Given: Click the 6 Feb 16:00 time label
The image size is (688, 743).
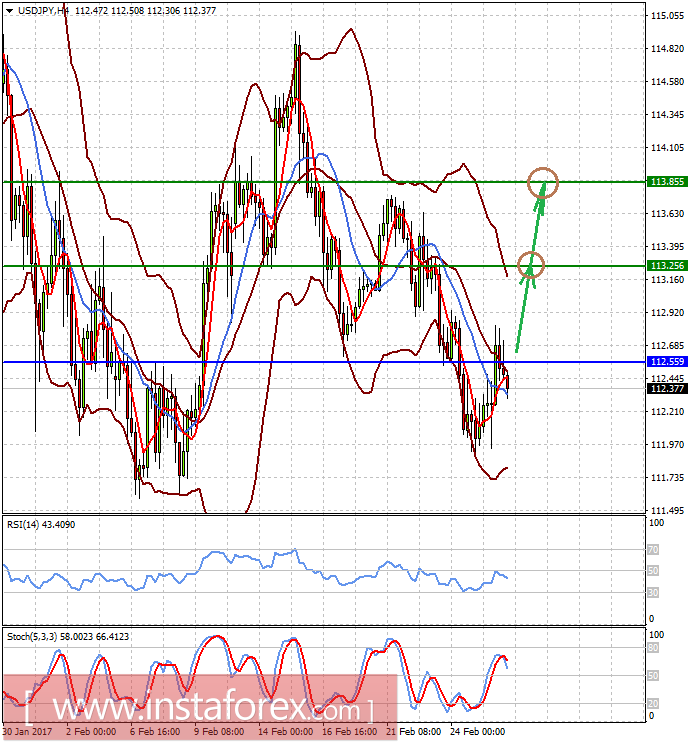Looking at the screenshot, I should click(x=155, y=732).
